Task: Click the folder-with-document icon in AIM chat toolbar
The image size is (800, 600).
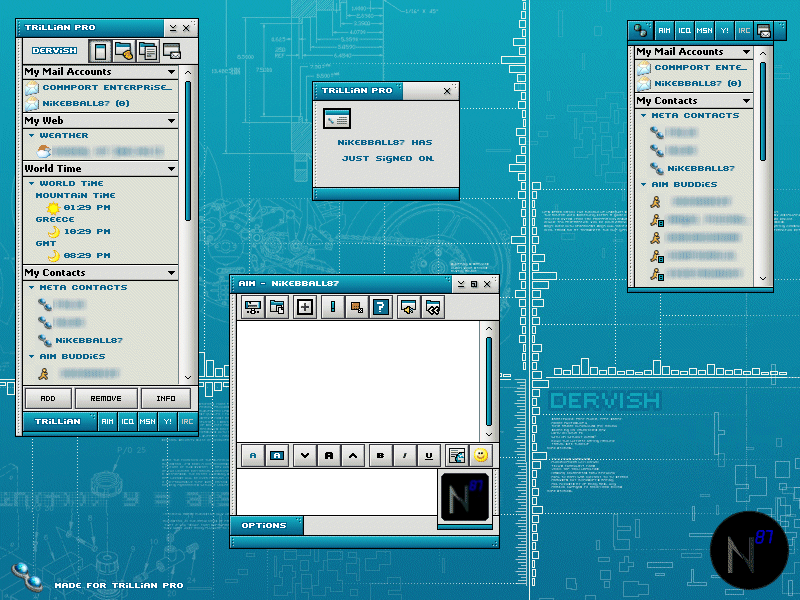Action: 277,307
